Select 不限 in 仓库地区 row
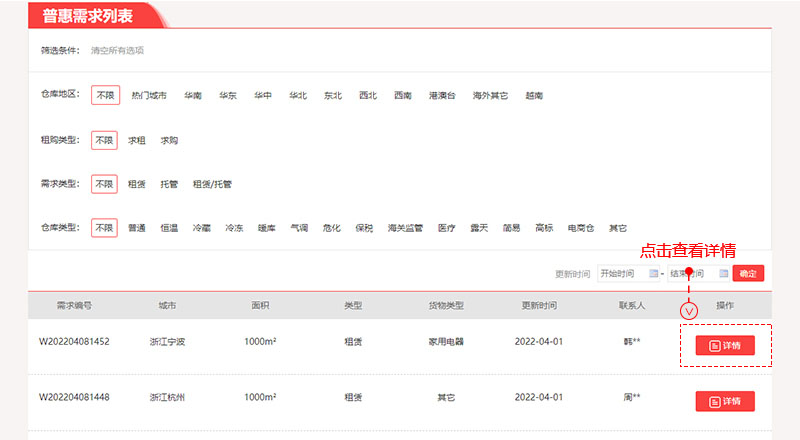800x440 pixels. pyautogui.click(x=104, y=96)
